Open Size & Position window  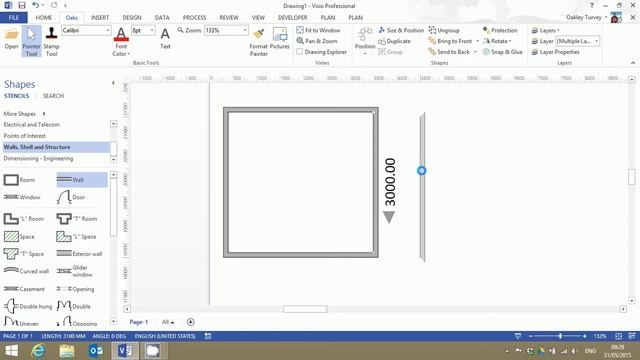pos(401,30)
